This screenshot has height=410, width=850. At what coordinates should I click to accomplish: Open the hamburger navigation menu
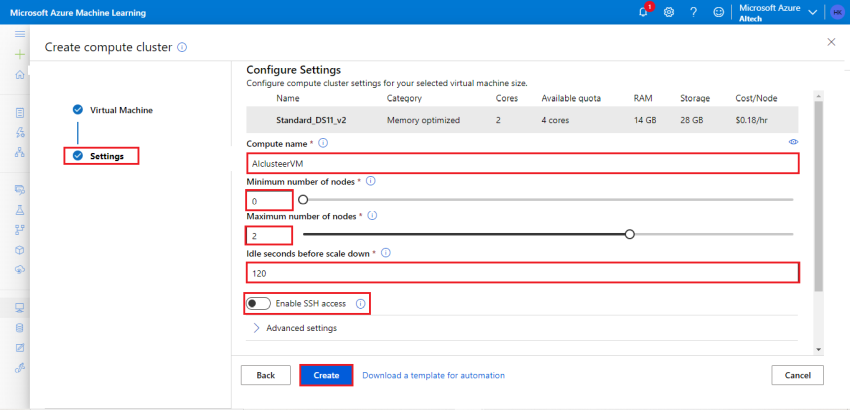point(20,34)
